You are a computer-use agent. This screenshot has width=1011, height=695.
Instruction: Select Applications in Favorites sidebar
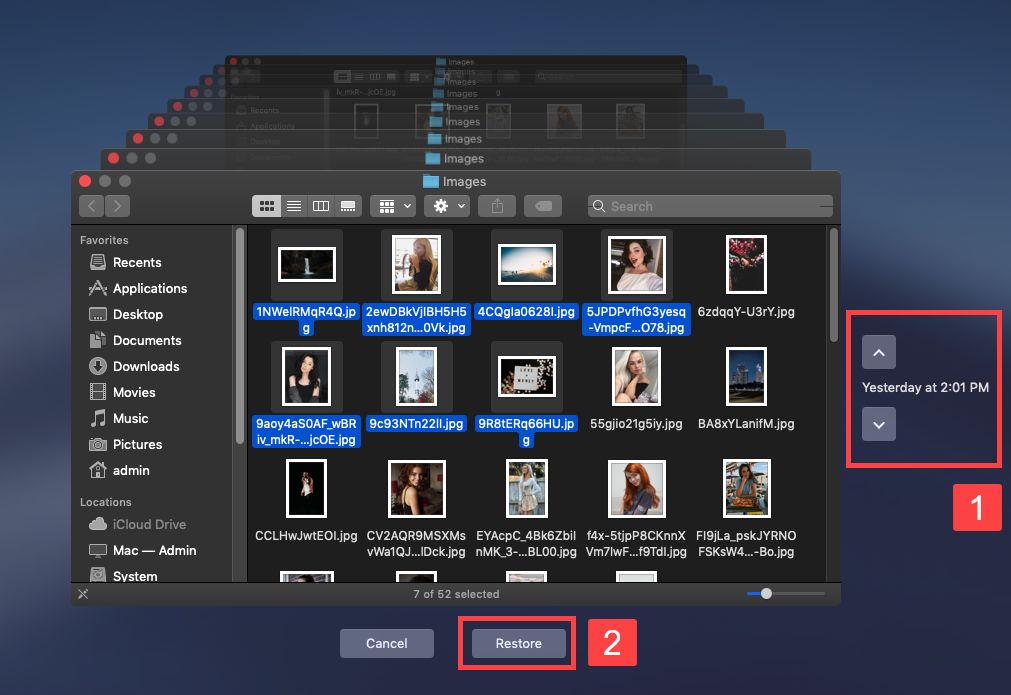click(149, 288)
